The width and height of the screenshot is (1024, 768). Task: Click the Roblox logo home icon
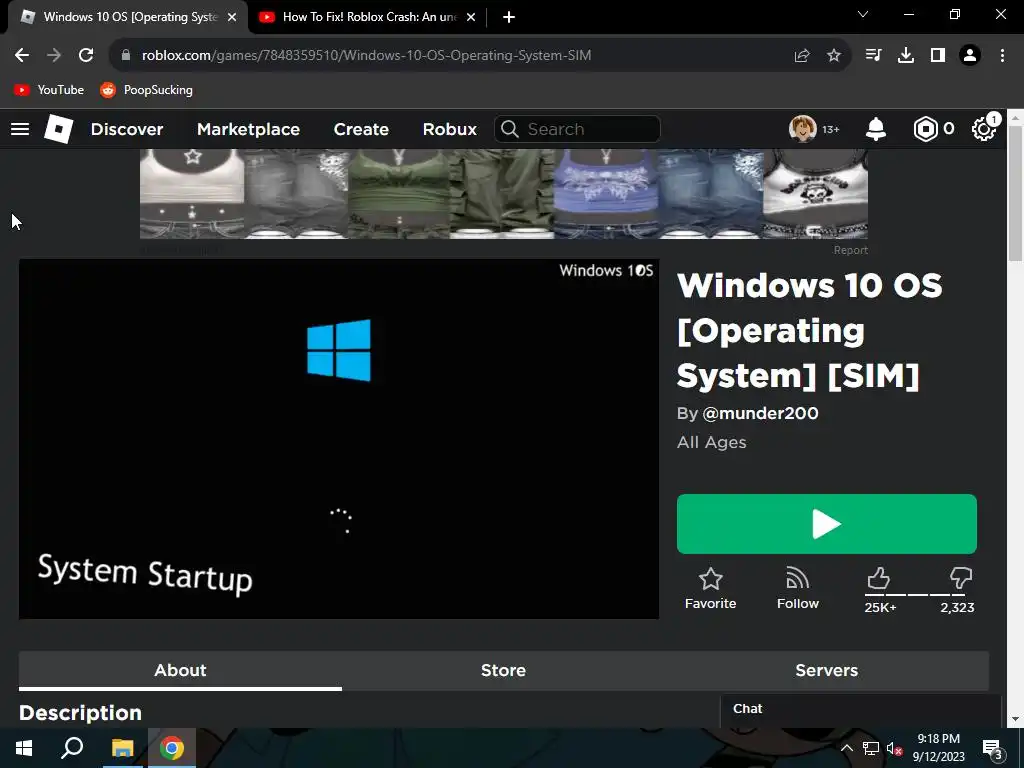pyautogui.click(x=59, y=129)
